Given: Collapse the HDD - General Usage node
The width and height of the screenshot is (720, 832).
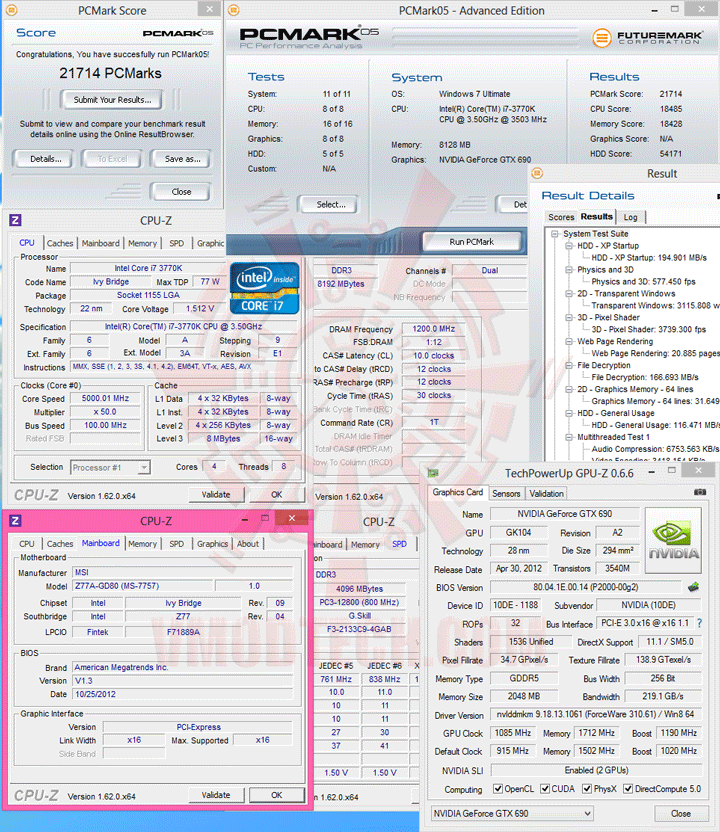Looking at the screenshot, I should coord(569,413).
